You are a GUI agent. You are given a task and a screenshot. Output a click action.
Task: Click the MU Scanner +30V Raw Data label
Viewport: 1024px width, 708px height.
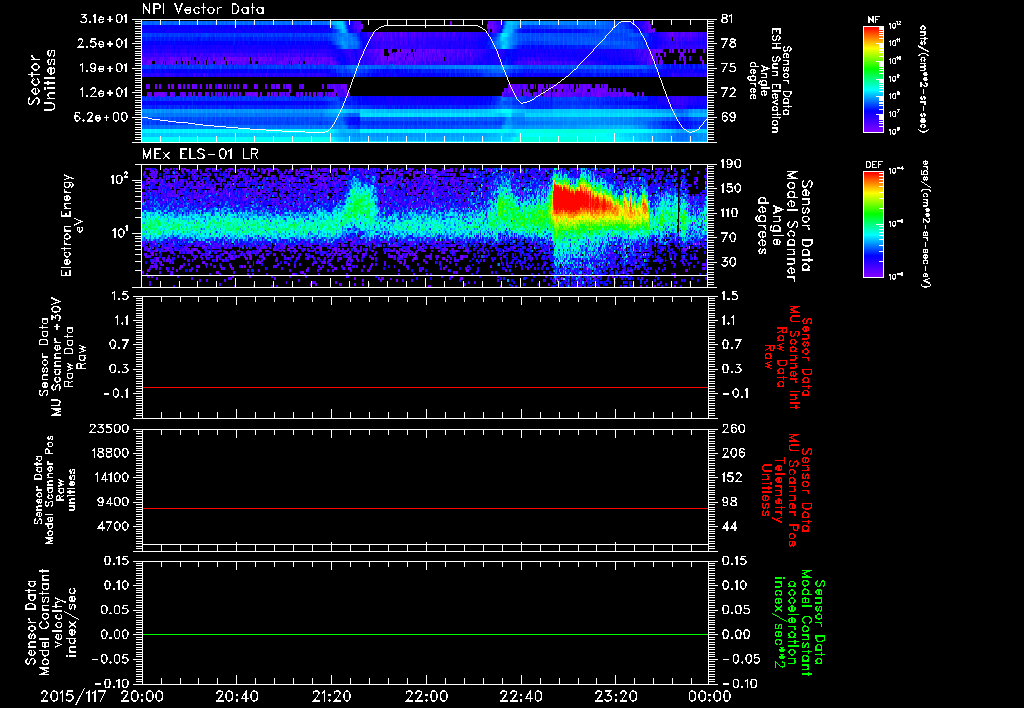tap(62, 357)
